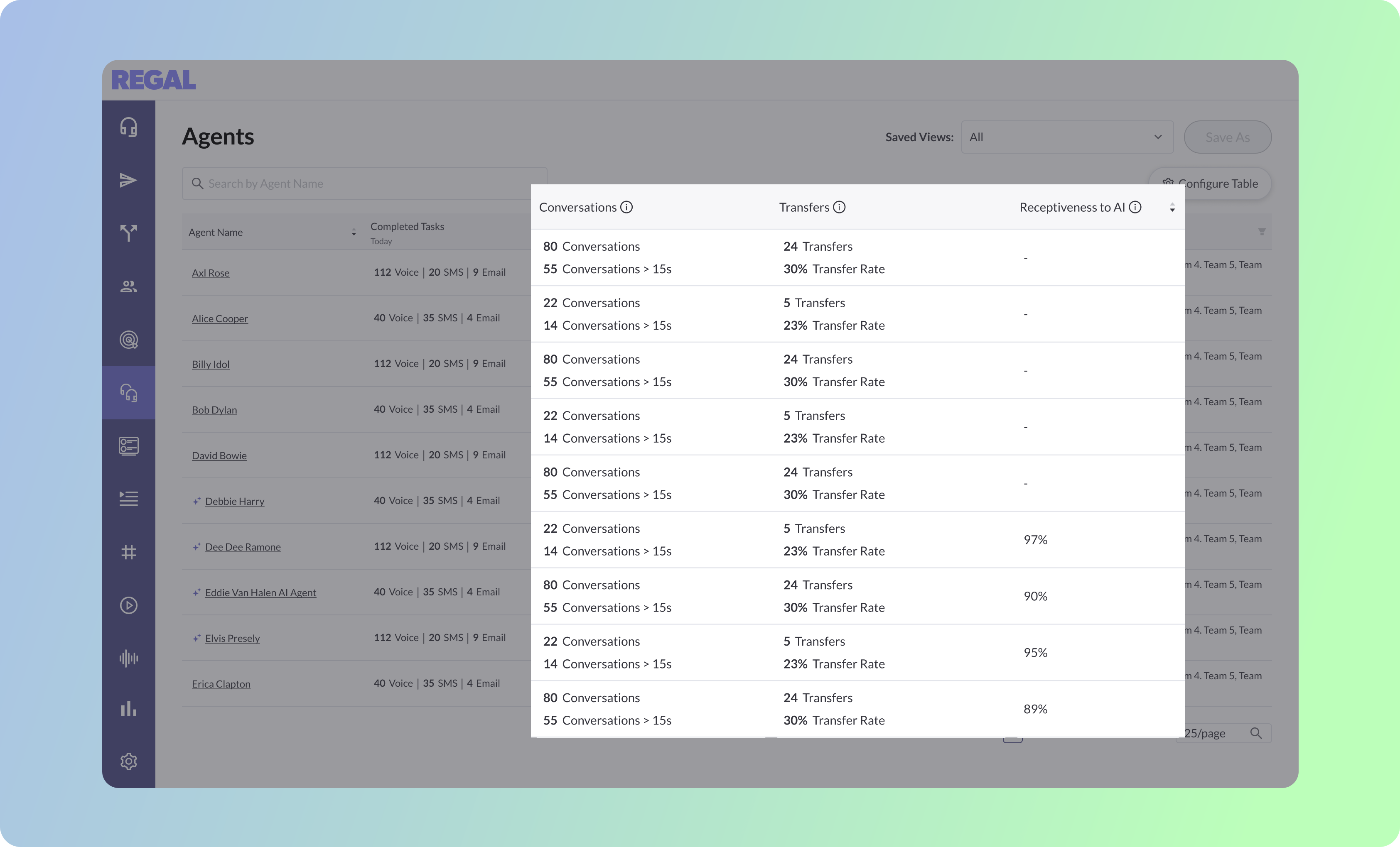1400x847 pixels.
Task: Click the headset icon at top of sidebar
Action: (128, 127)
